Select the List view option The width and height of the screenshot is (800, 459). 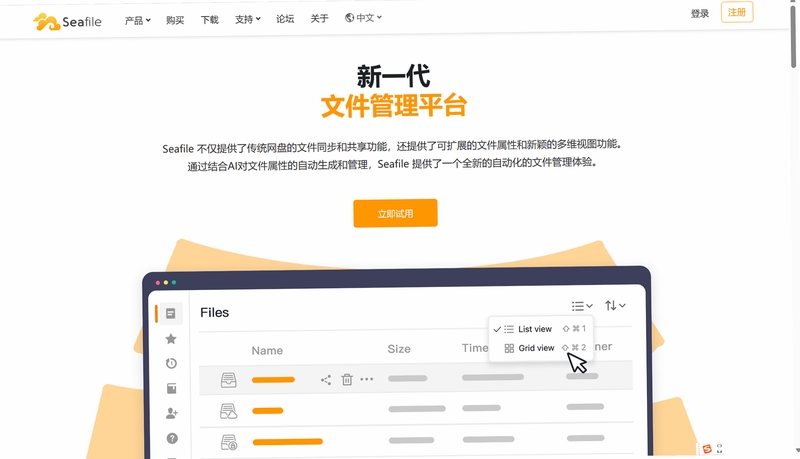pyautogui.click(x=540, y=329)
